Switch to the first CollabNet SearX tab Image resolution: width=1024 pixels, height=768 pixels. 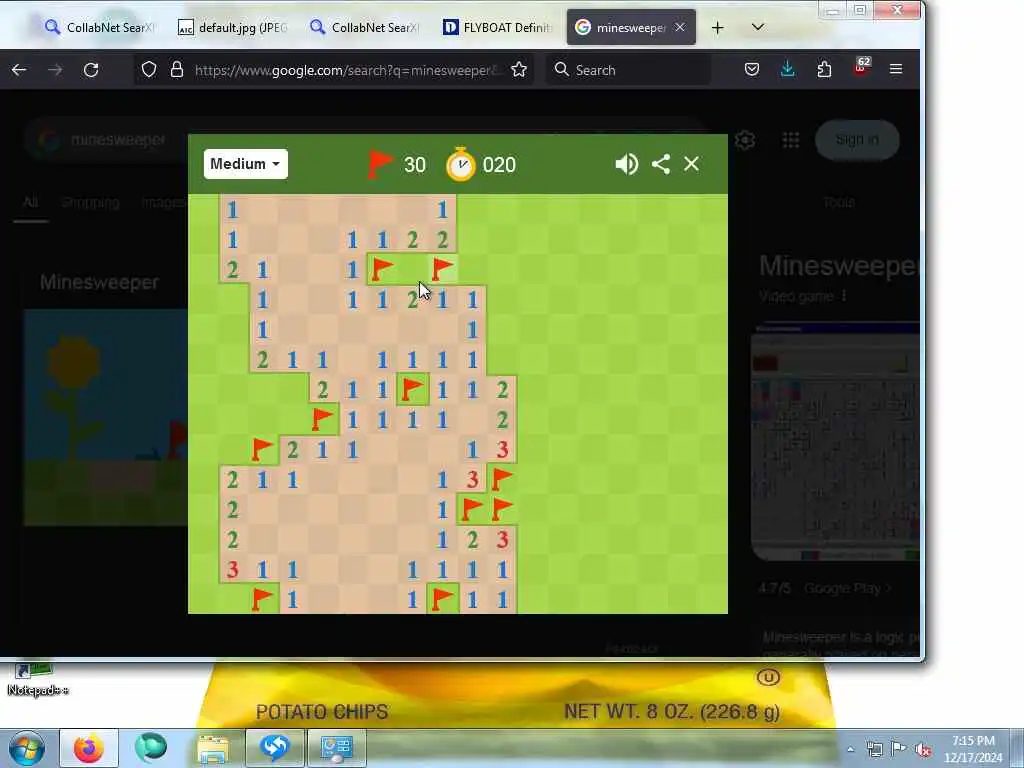pyautogui.click(x=100, y=27)
